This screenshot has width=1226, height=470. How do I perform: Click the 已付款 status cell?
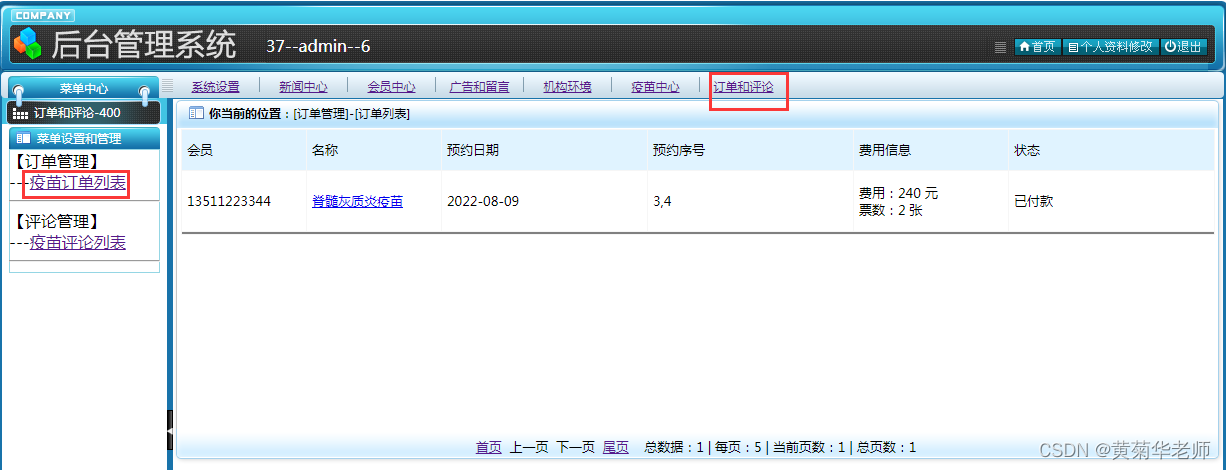(1033, 201)
